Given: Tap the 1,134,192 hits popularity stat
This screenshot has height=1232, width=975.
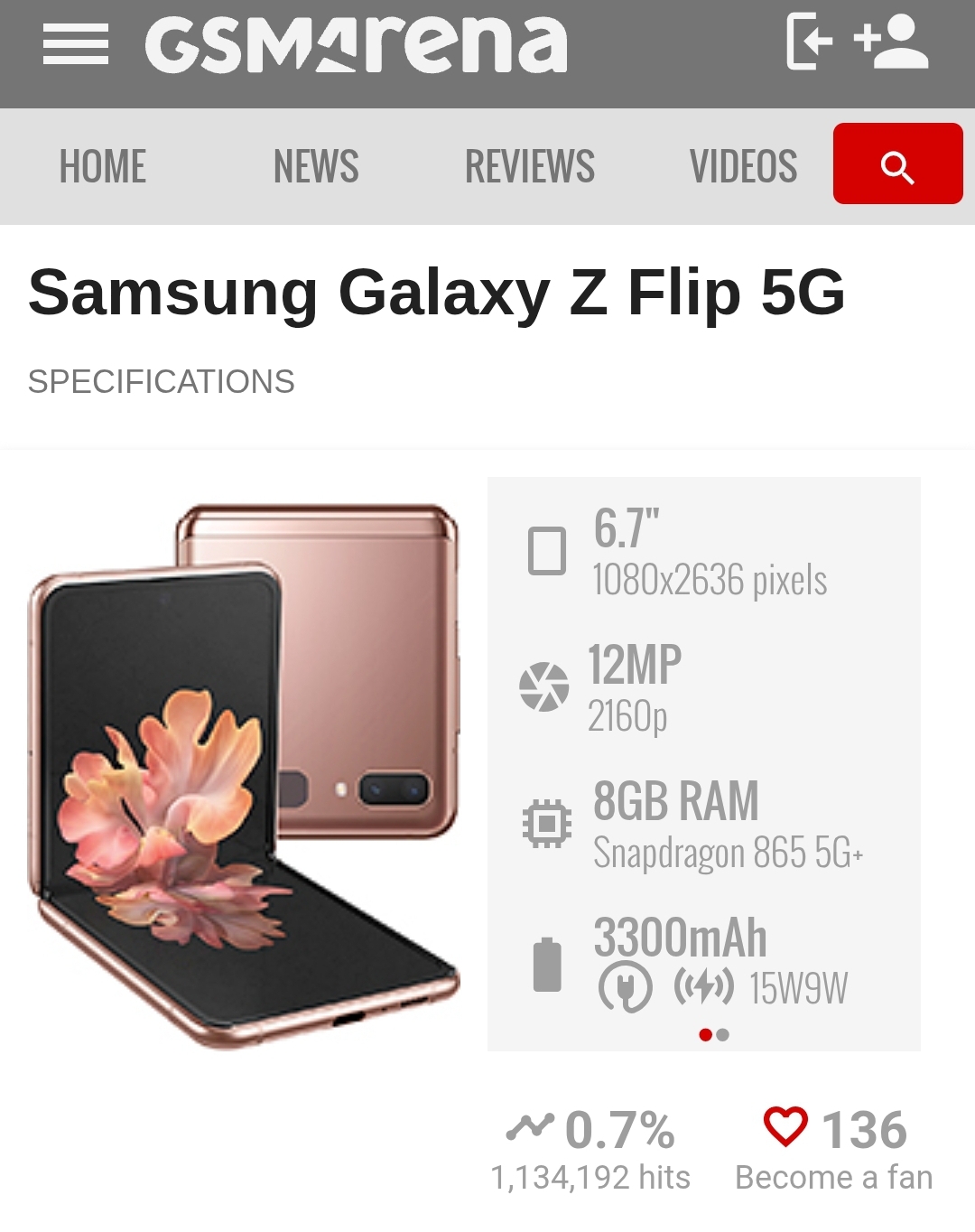Looking at the screenshot, I should click(x=590, y=1177).
